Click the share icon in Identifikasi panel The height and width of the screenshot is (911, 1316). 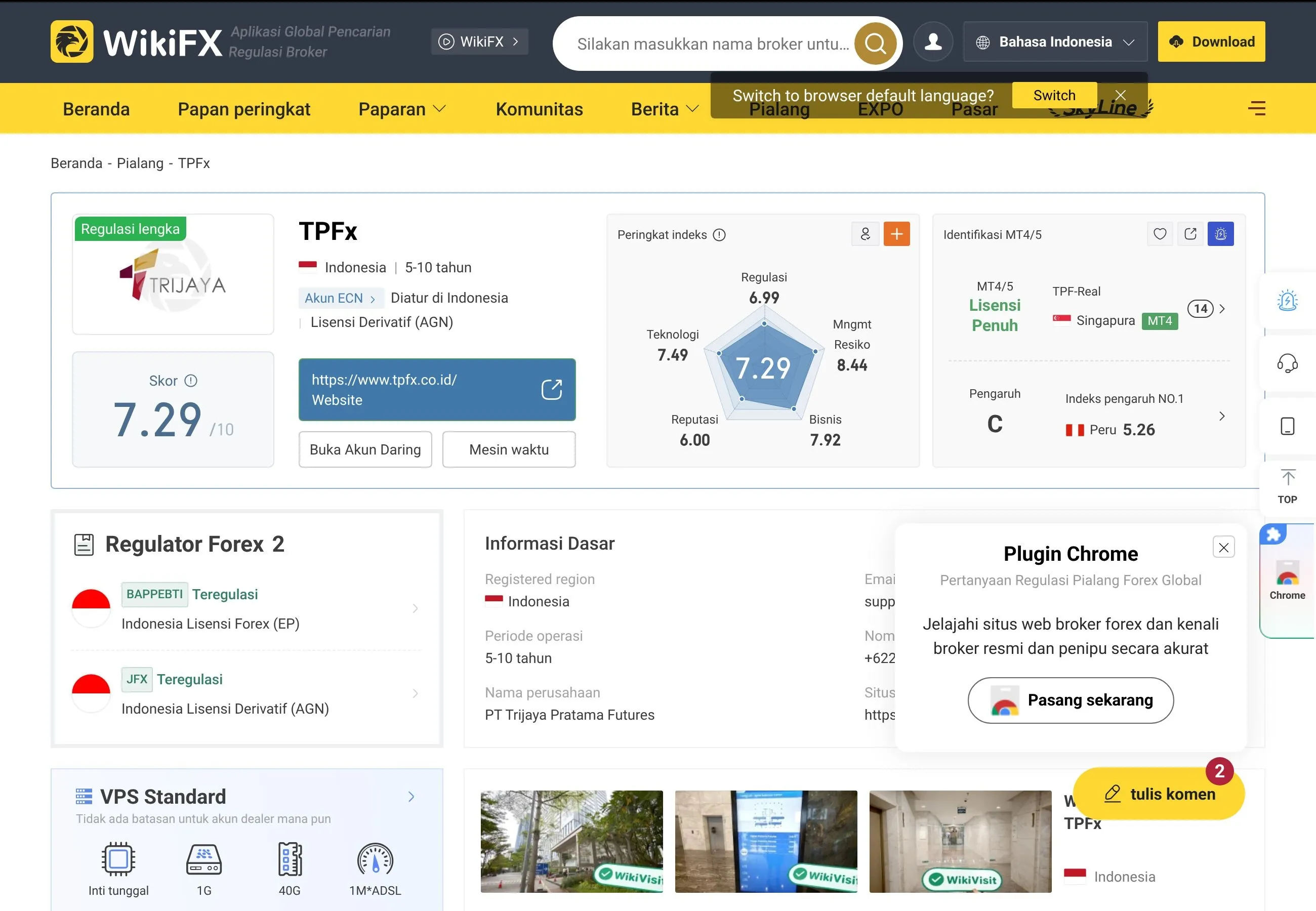[1190, 234]
